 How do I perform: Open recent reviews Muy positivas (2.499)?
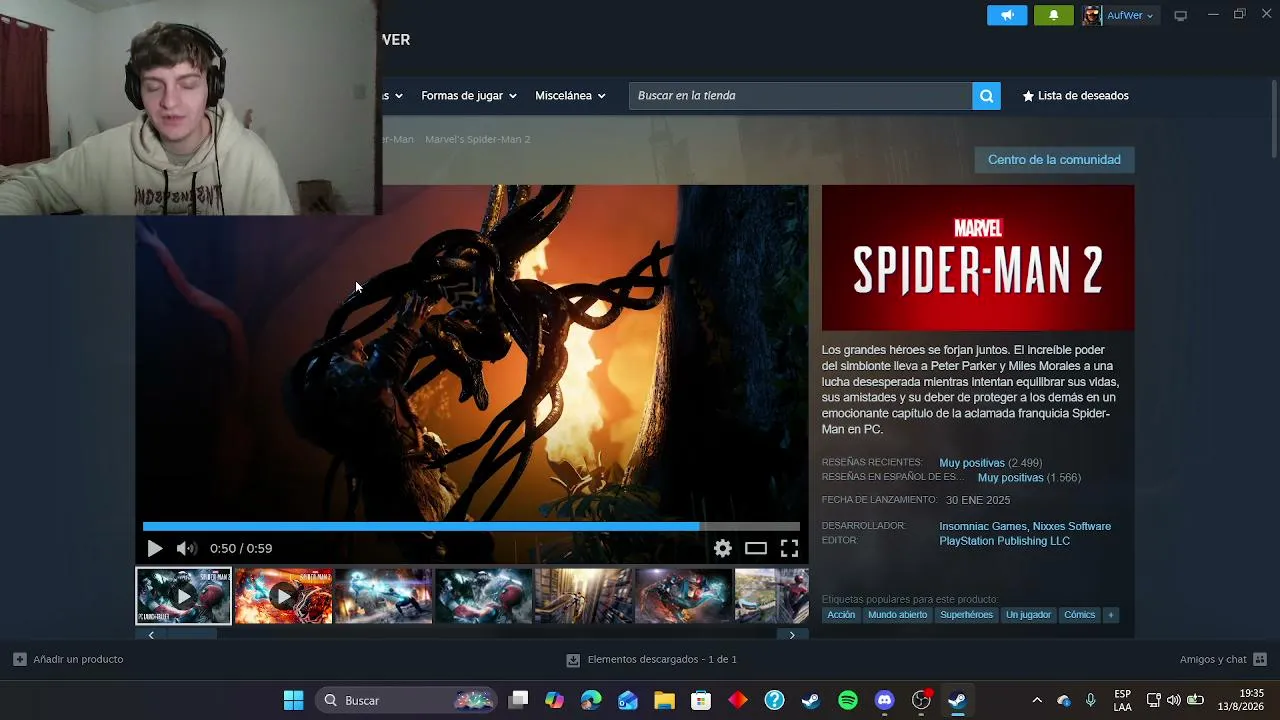click(x=990, y=463)
